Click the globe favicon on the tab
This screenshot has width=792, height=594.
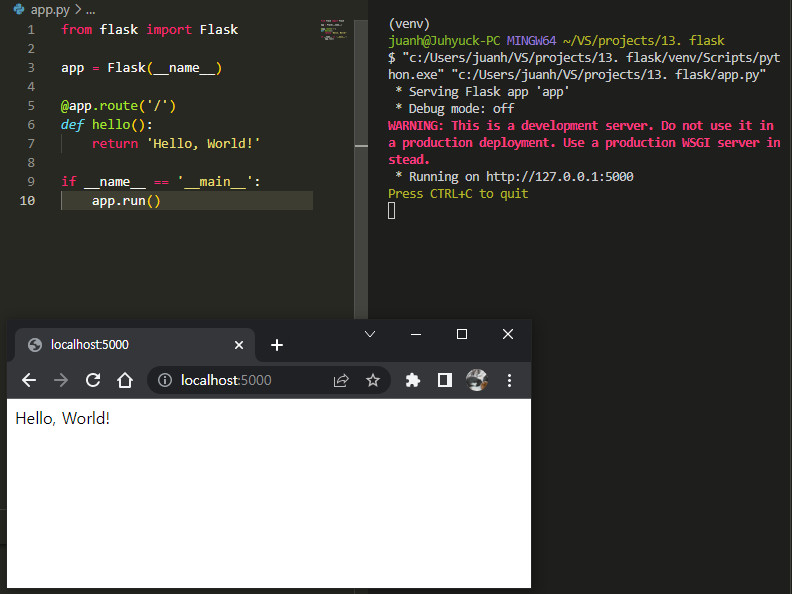tap(35, 344)
